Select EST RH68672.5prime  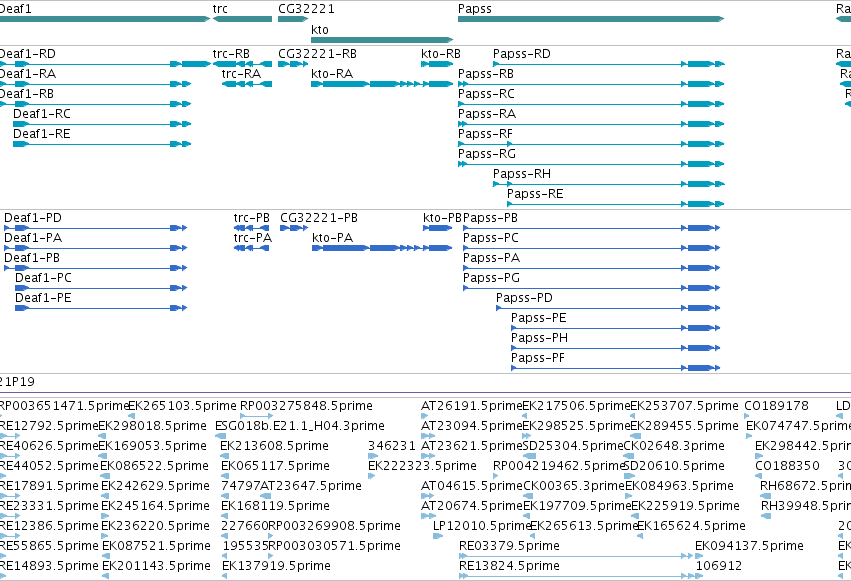click(805, 486)
